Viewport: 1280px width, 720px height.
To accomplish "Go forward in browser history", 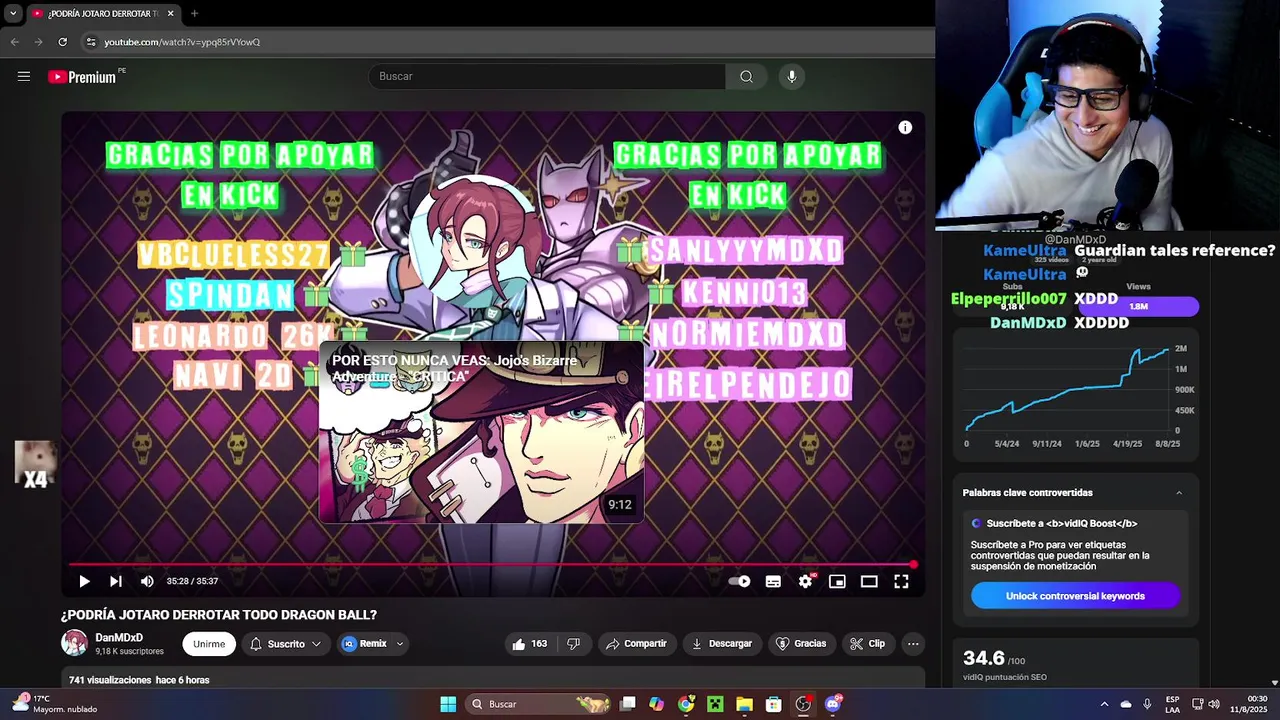I will click(39, 42).
